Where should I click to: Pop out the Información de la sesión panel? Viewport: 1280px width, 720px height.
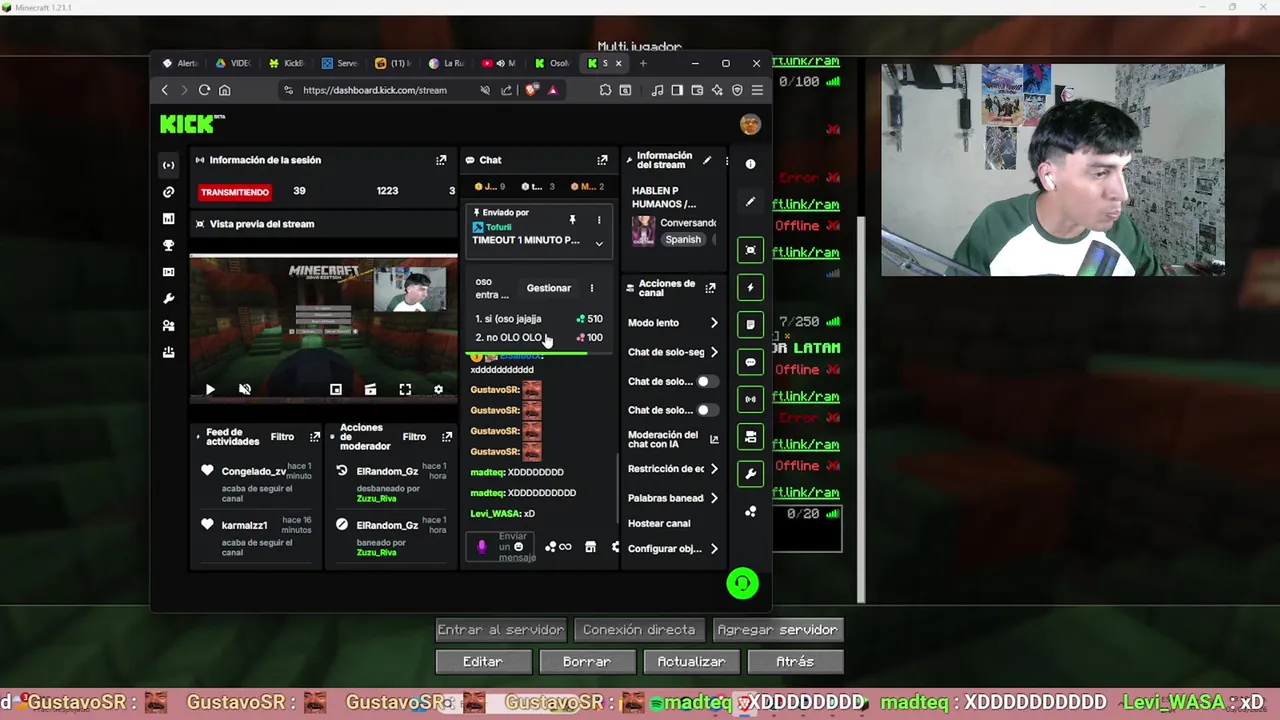pyautogui.click(x=441, y=160)
